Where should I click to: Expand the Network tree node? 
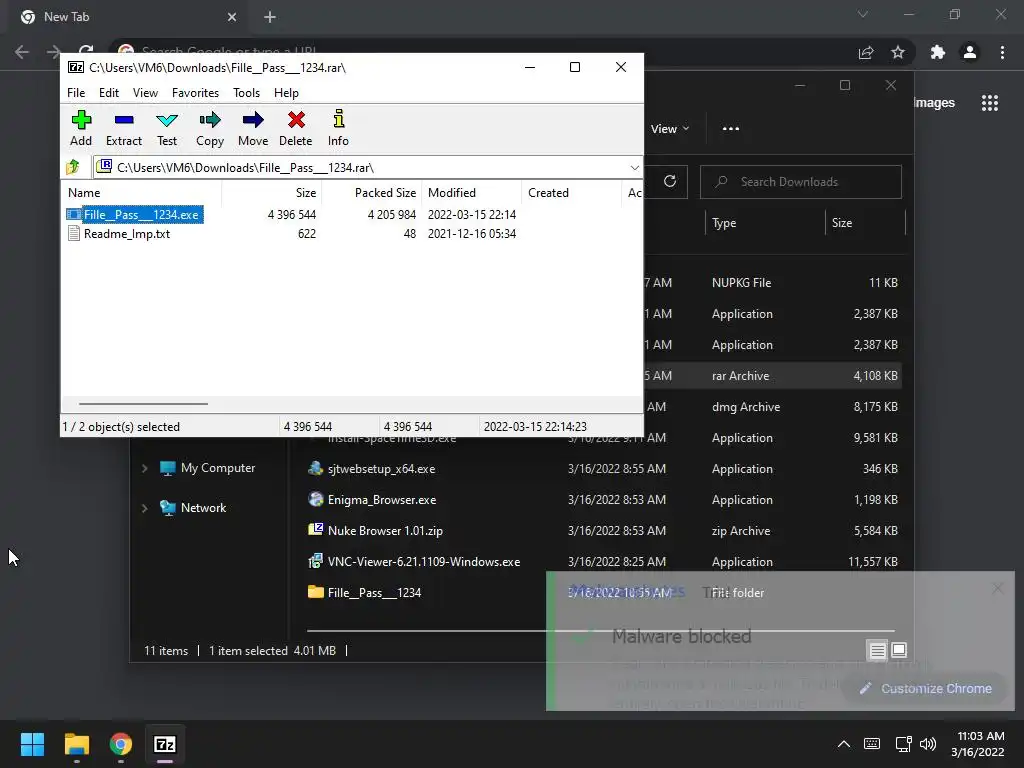coord(144,508)
